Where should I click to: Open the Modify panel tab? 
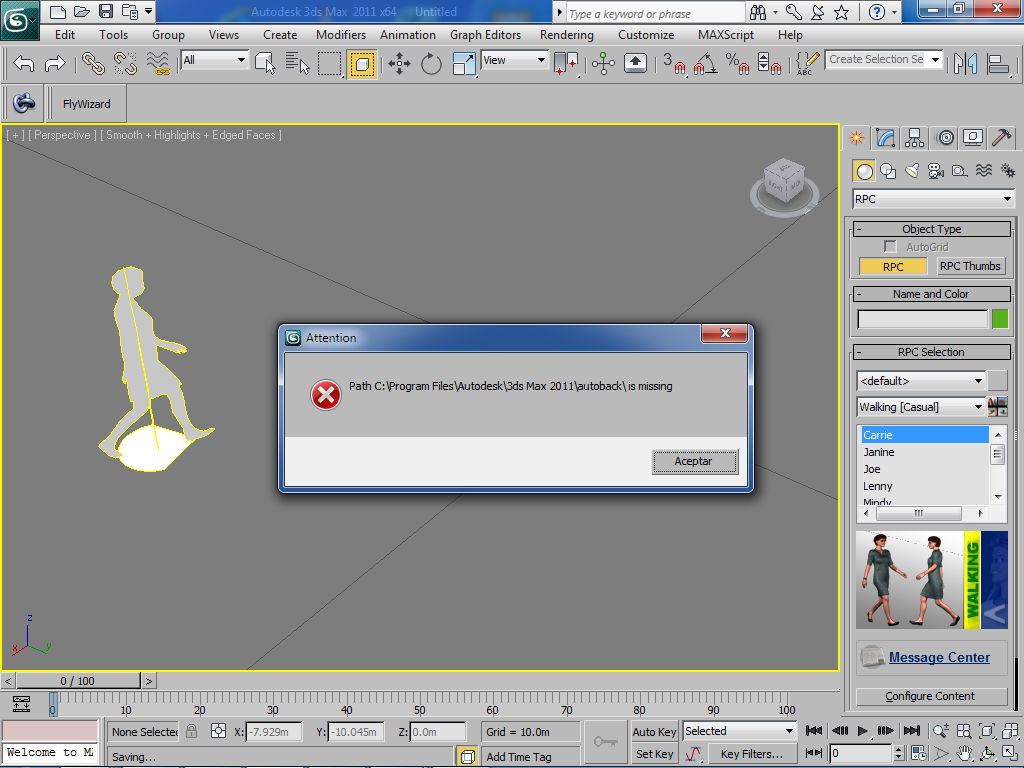point(886,138)
